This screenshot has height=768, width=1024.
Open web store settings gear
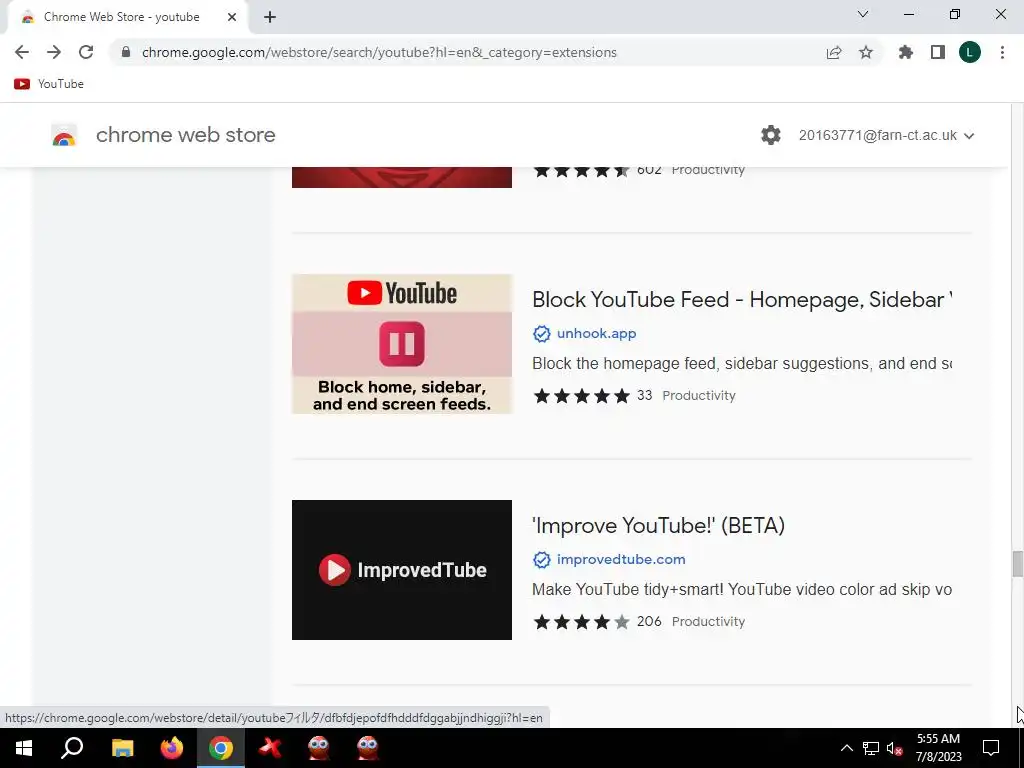pos(771,135)
